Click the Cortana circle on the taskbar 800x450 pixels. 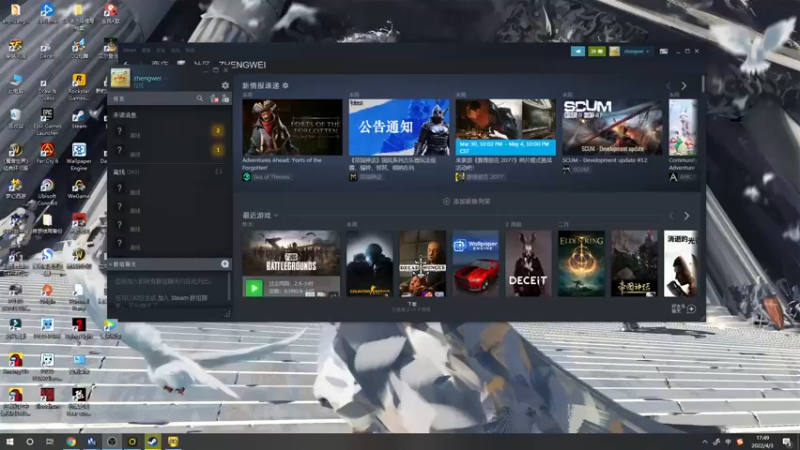(x=30, y=442)
